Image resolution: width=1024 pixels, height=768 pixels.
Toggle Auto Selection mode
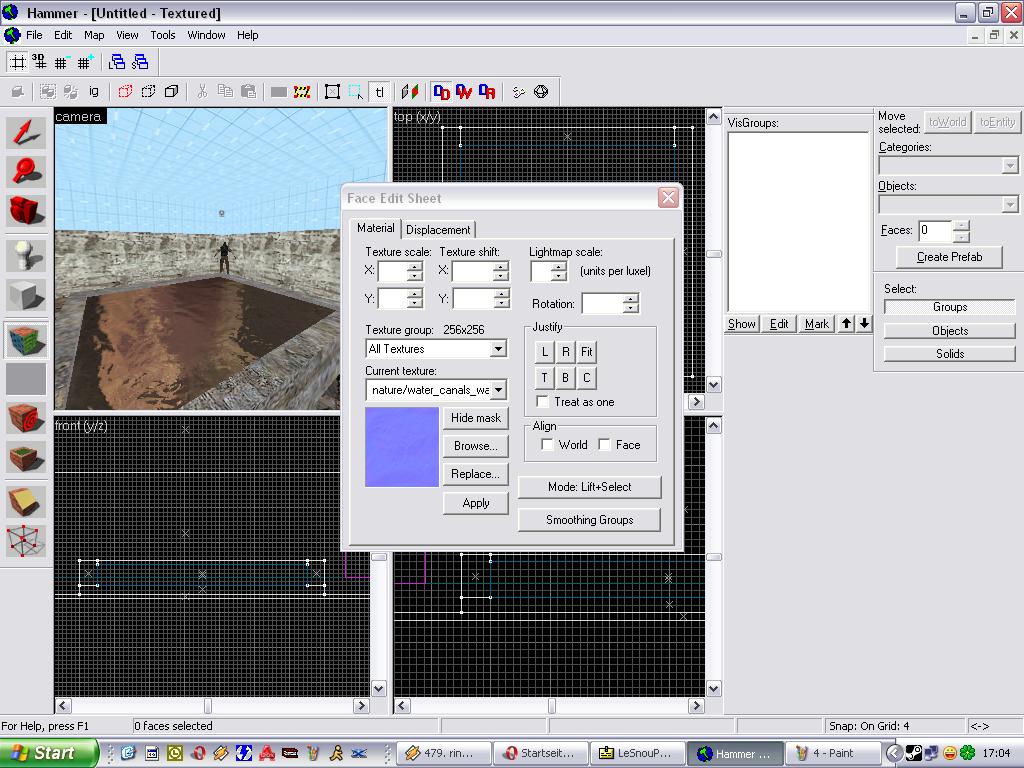tap(355, 91)
